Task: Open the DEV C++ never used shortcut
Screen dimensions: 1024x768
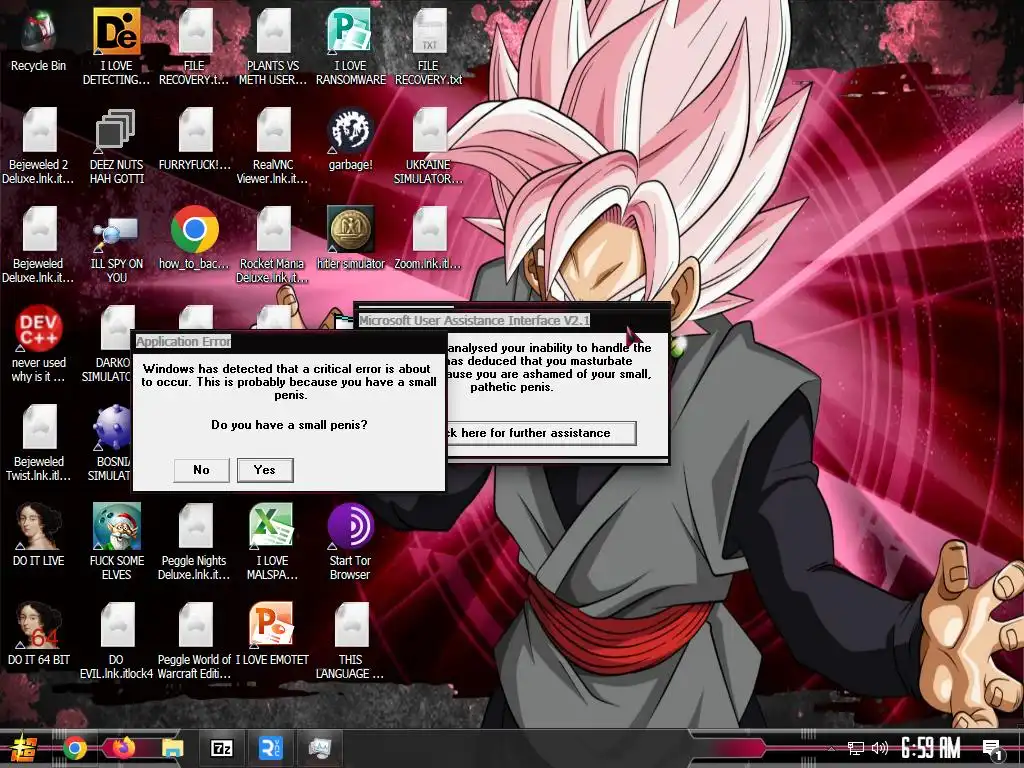Action: tap(39, 344)
